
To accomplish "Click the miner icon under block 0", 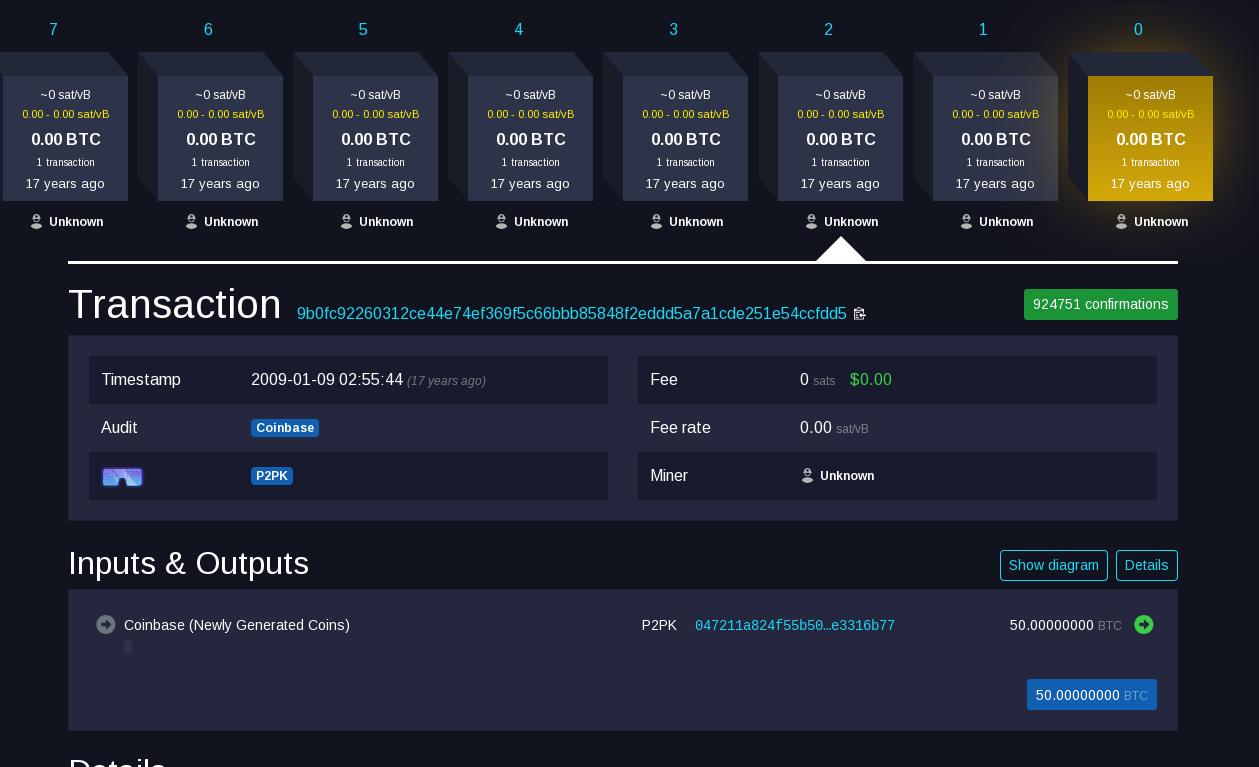I will click(1121, 222).
